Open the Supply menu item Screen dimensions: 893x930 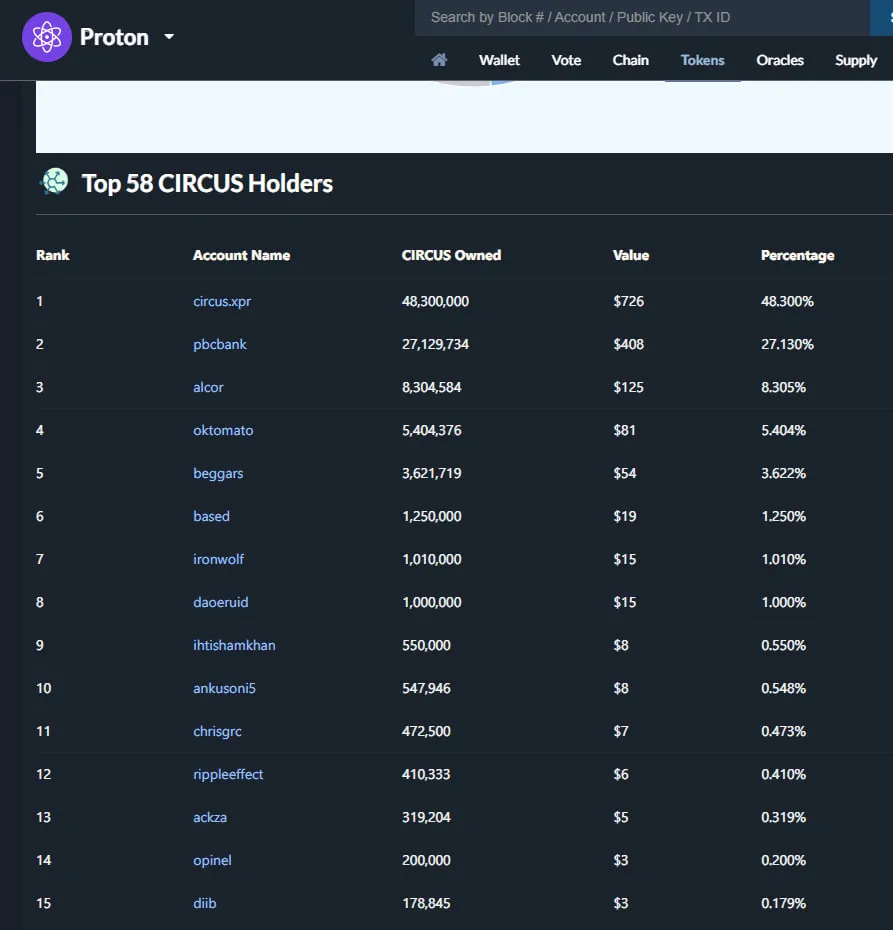tap(856, 60)
